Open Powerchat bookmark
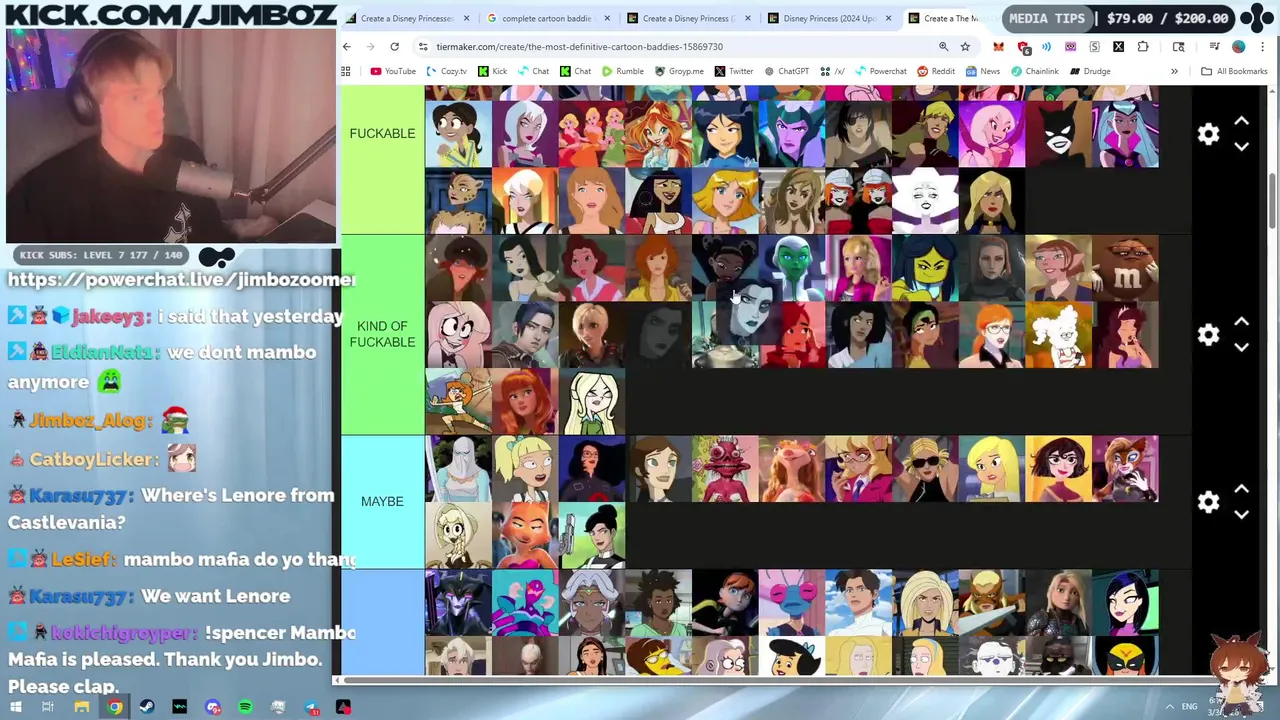This screenshot has width=1280, height=720. point(880,71)
